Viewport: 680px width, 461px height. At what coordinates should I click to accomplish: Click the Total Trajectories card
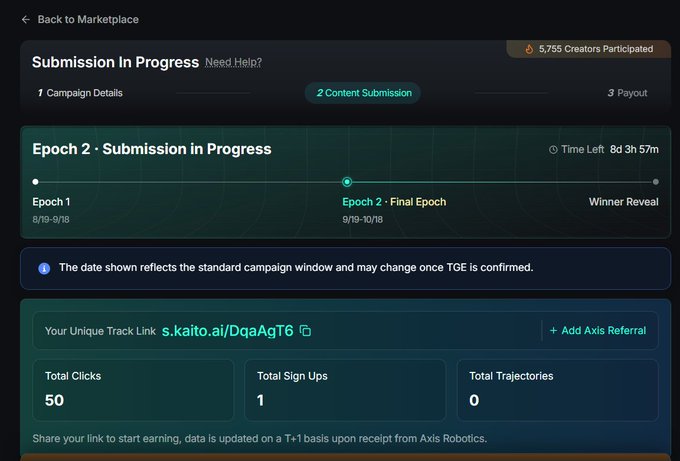click(x=558, y=390)
